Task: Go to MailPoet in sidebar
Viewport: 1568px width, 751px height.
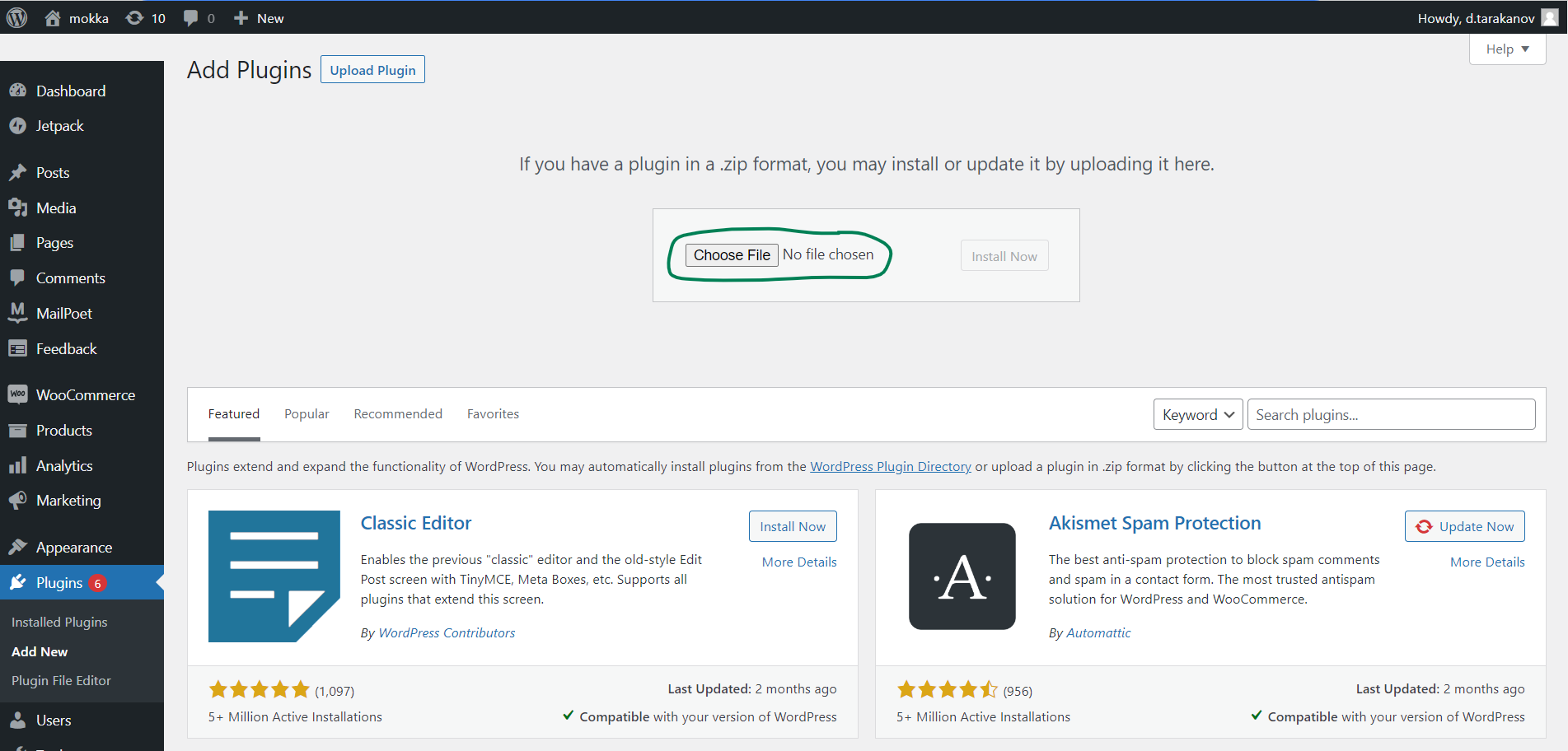Action: pyautogui.click(x=63, y=314)
